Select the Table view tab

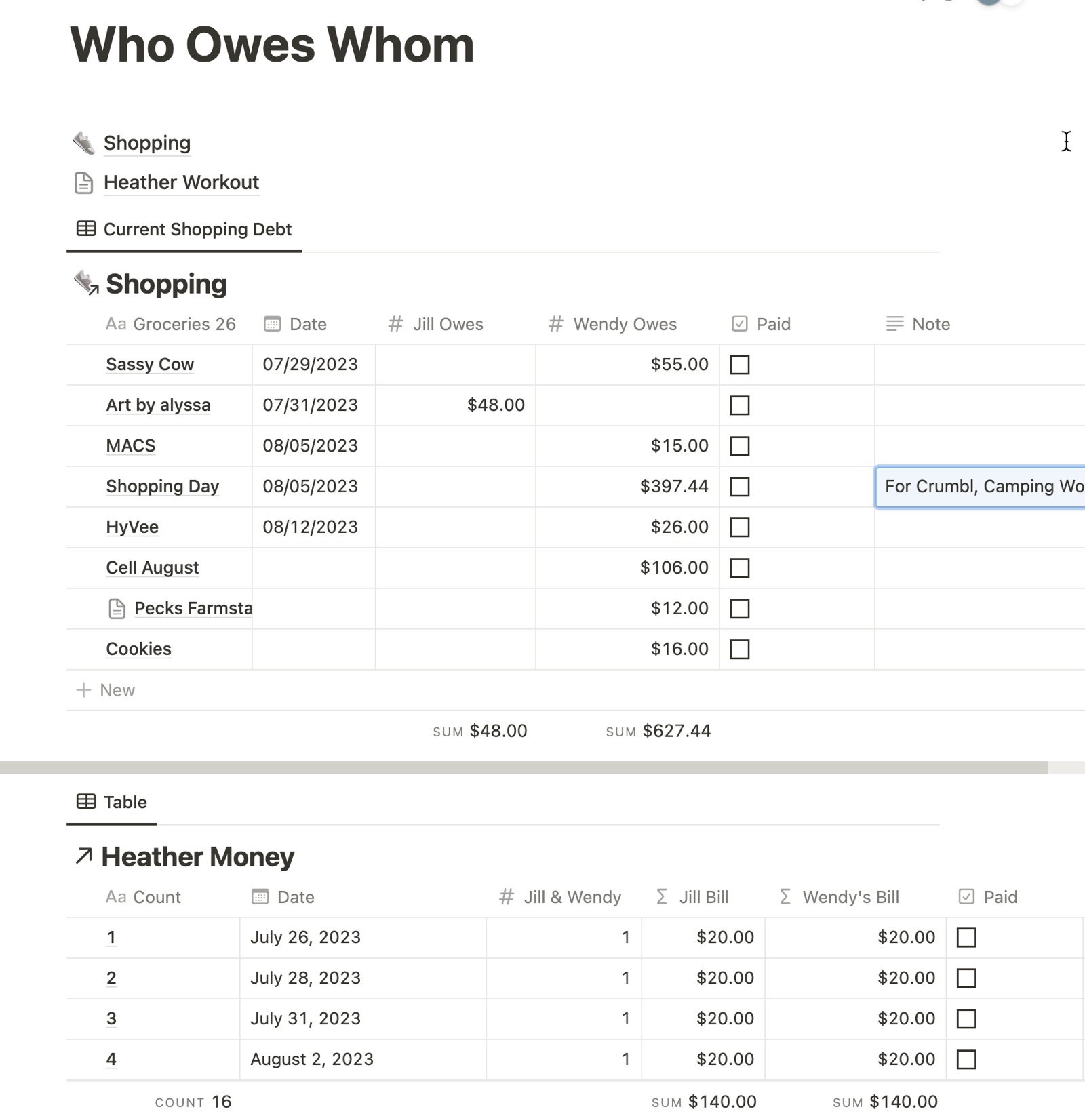click(125, 803)
